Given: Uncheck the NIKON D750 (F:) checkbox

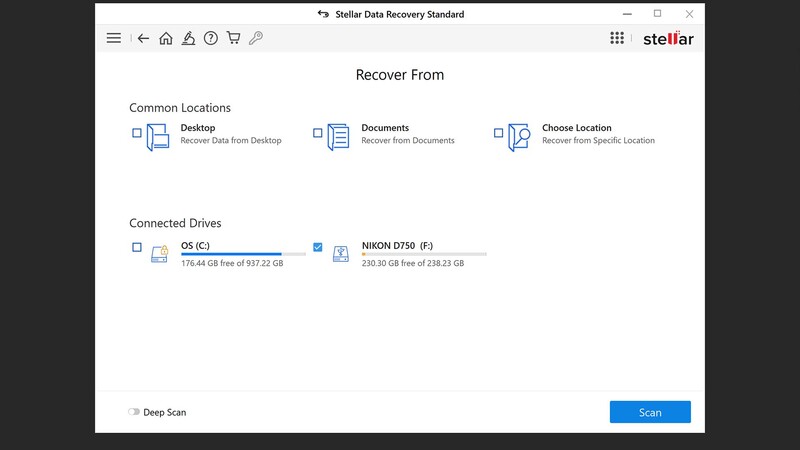Looking at the screenshot, I should click(317, 247).
